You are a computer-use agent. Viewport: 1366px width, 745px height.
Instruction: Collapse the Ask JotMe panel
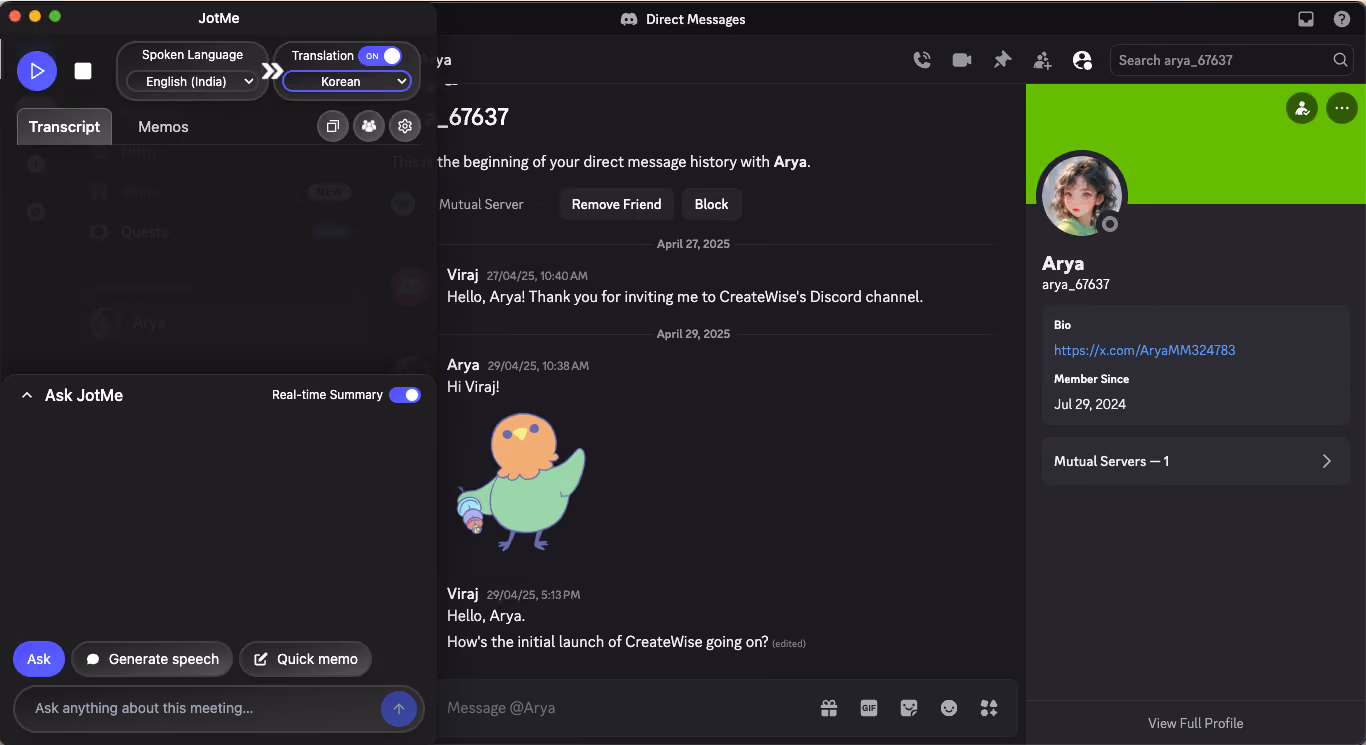(27, 395)
